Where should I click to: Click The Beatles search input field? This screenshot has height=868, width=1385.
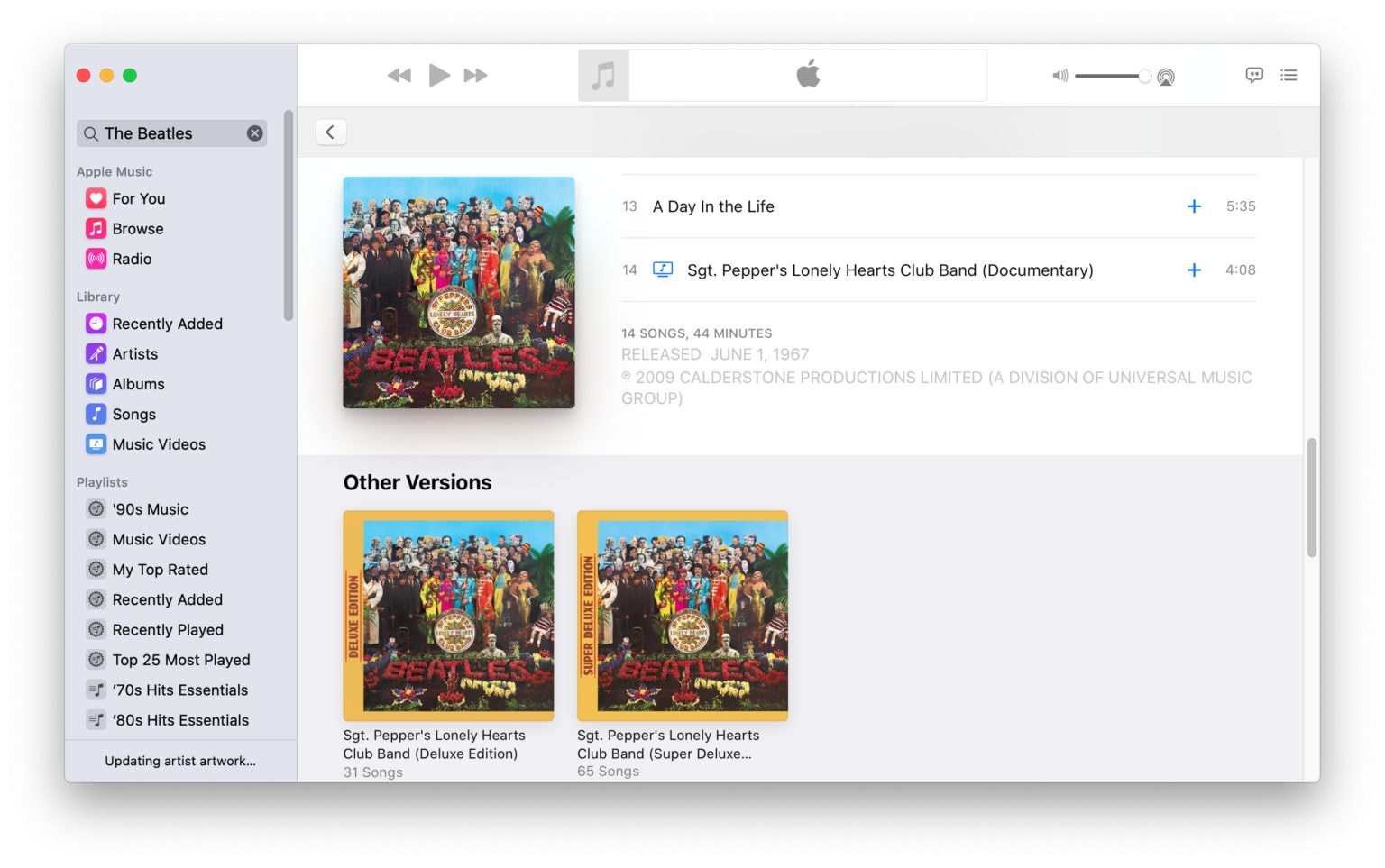click(x=167, y=133)
